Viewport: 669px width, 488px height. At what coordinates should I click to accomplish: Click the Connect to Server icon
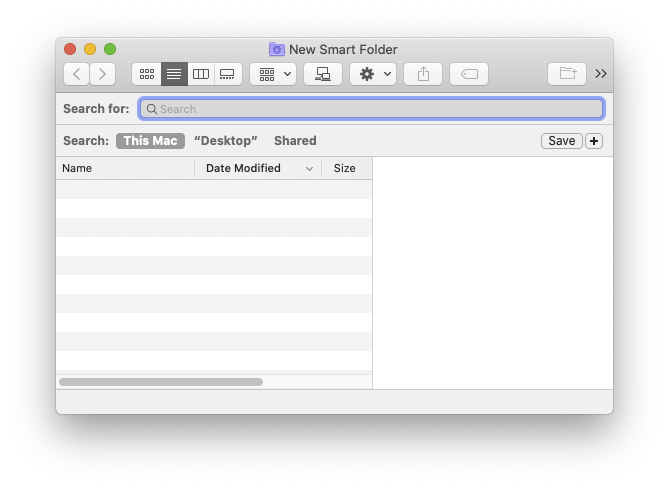pyautogui.click(x=323, y=74)
